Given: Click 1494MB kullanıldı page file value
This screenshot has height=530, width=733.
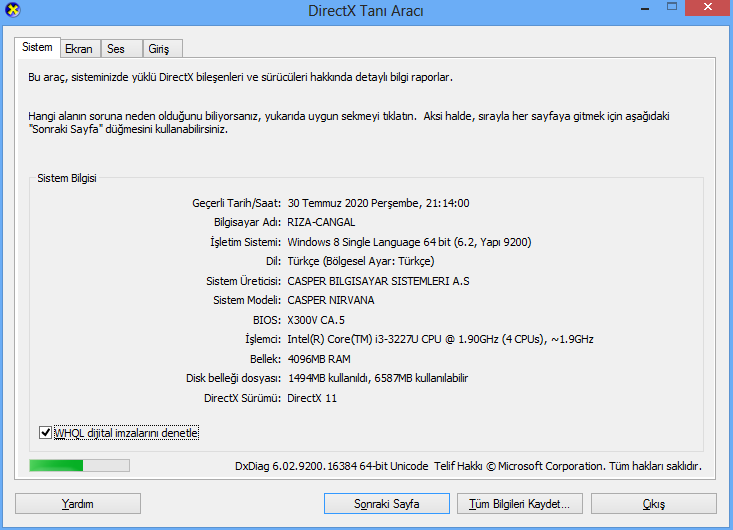Looking at the screenshot, I should point(378,378).
